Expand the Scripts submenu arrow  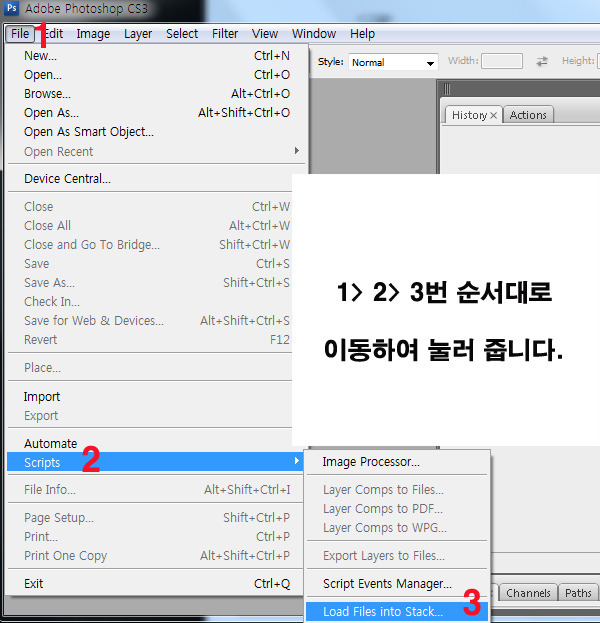(296, 461)
